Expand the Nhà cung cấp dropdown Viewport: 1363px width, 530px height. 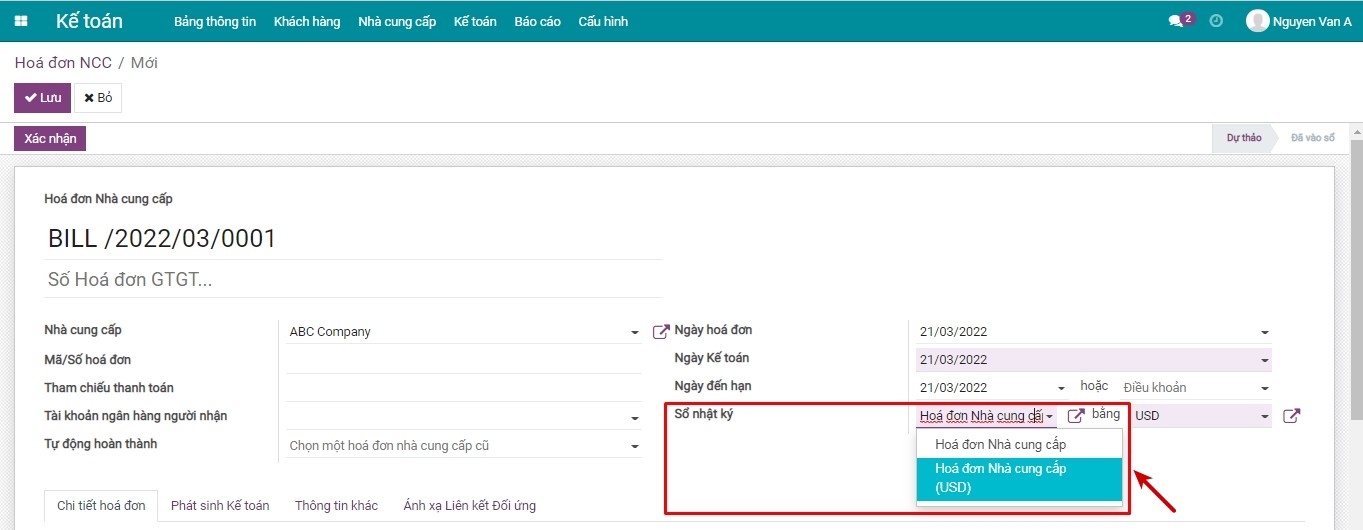point(634,333)
